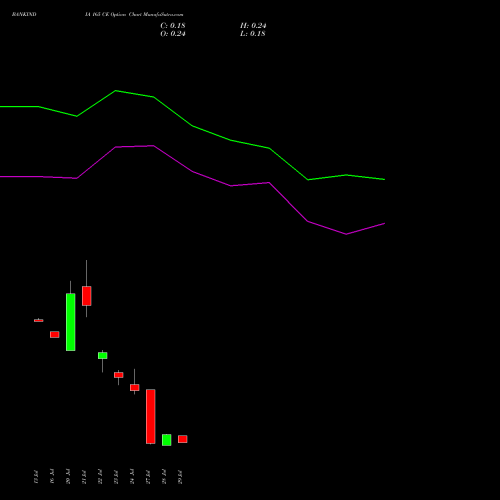The width and height of the screenshot is (500, 500).
Task: Click the high value 'H: 0.24'
Action: [253, 26]
